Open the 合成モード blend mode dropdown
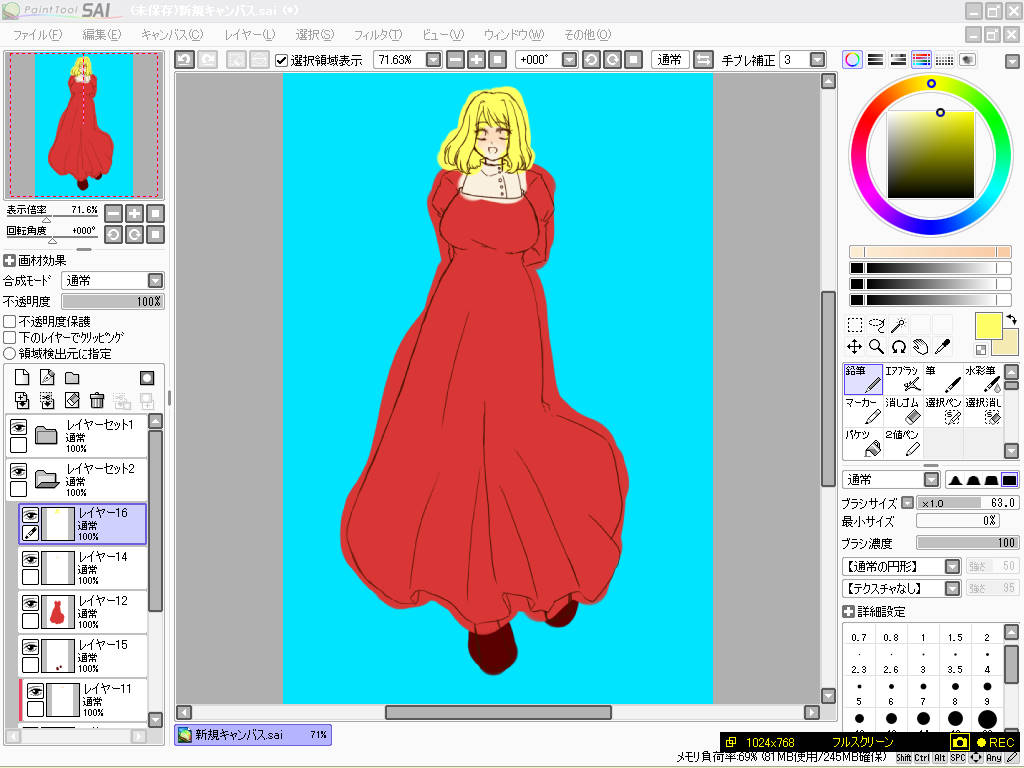 [155, 281]
